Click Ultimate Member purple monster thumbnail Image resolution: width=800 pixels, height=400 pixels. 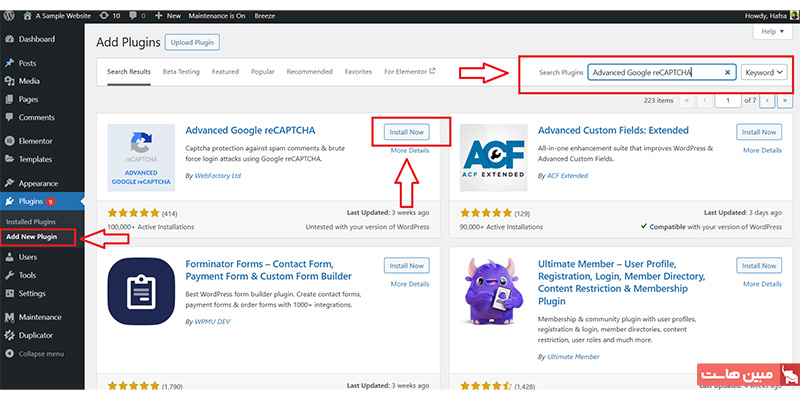click(493, 291)
